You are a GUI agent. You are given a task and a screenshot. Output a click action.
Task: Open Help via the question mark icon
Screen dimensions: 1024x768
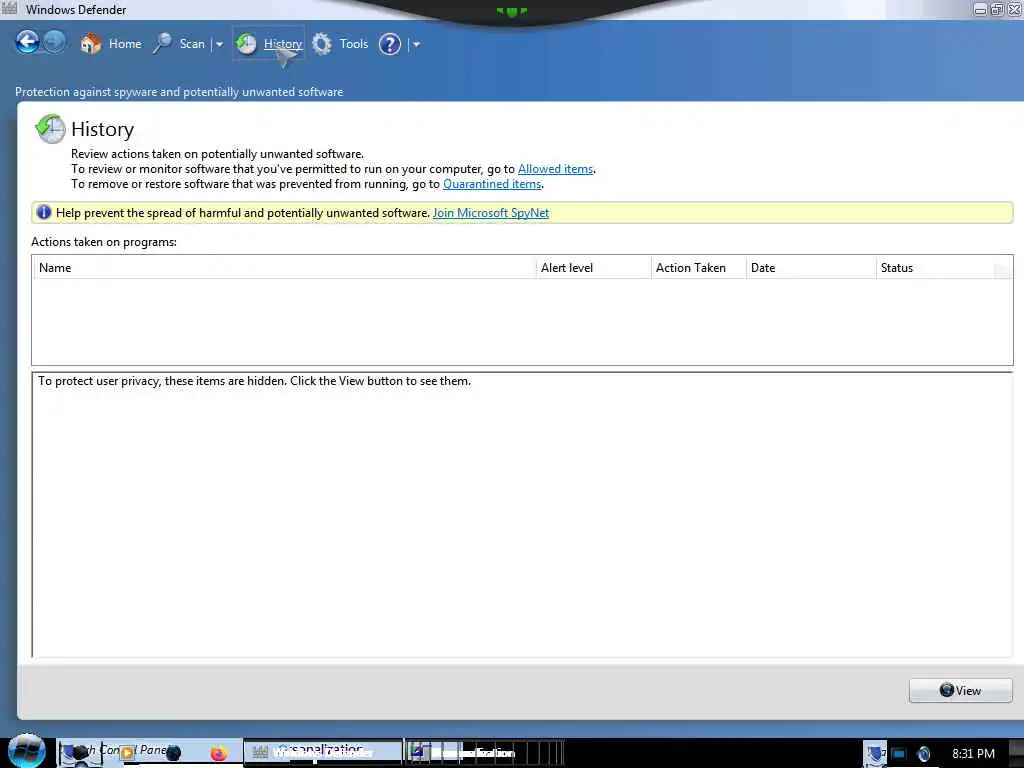pos(390,44)
